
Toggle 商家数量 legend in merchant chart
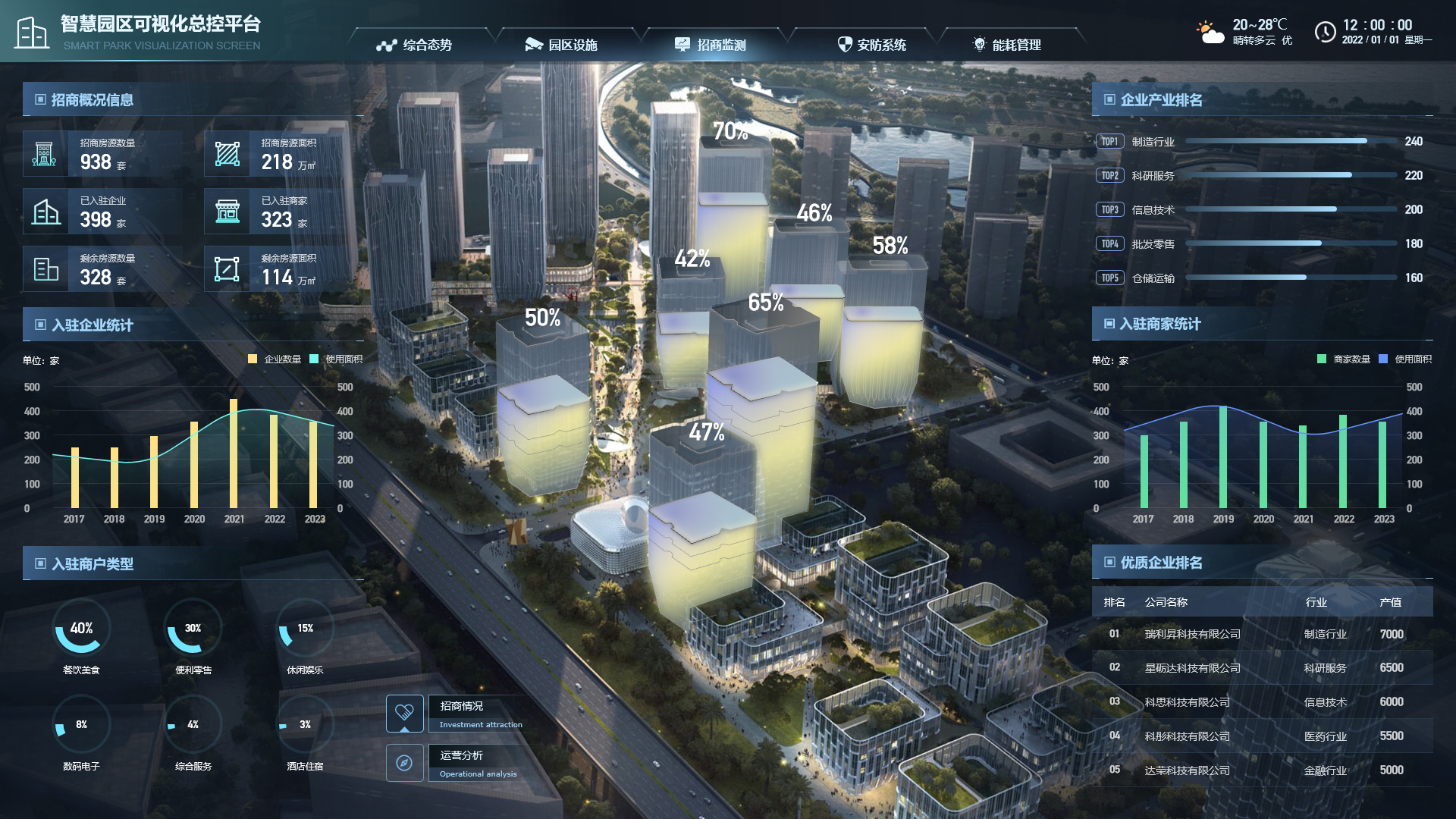1344,359
